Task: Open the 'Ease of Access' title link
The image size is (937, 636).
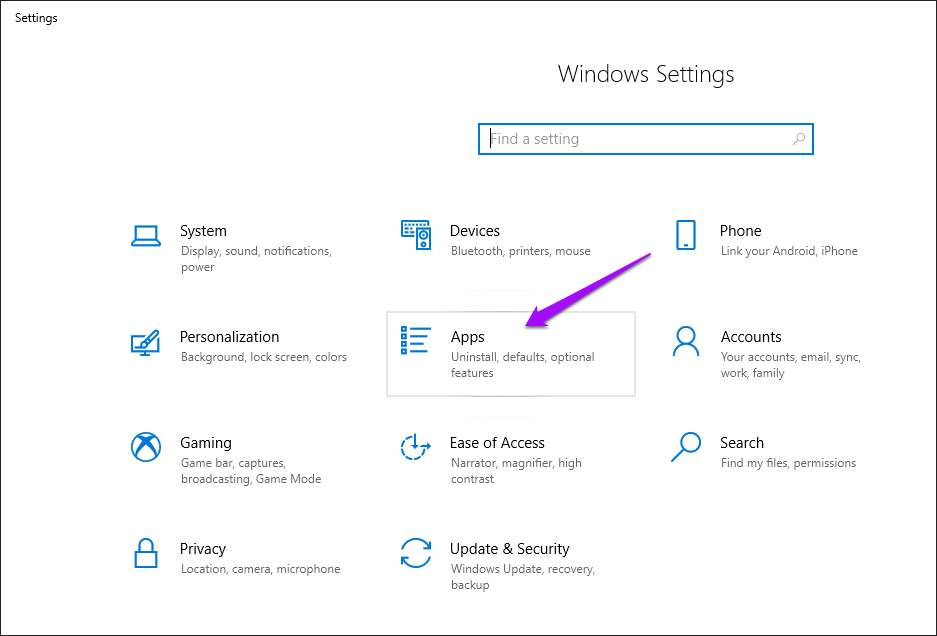Action: pyautogui.click(x=497, y=443)
